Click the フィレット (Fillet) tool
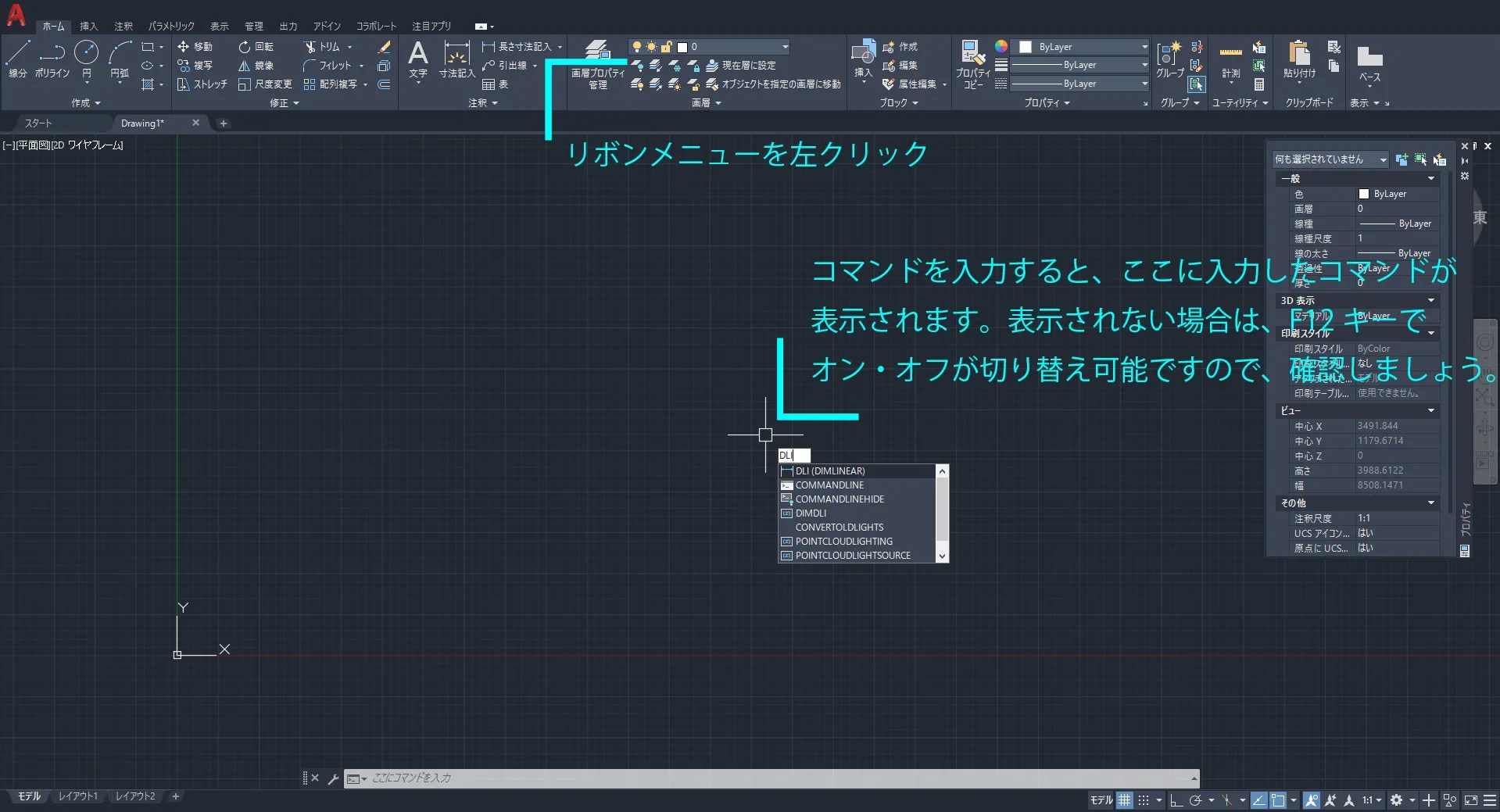1500x812 pixels. click(x=328, y=66)
